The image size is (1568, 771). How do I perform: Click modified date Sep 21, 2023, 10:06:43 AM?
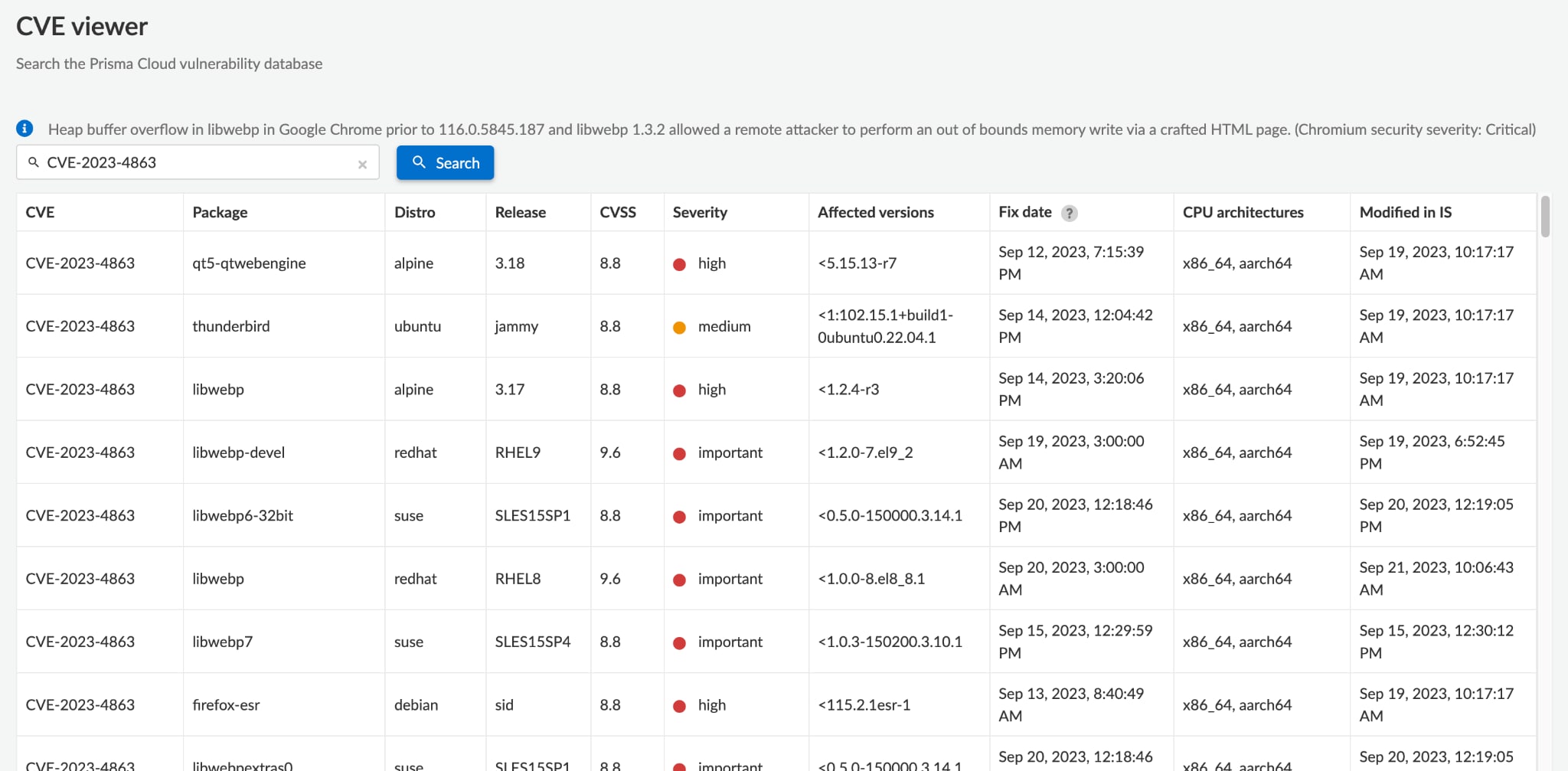click(1436, 579)
